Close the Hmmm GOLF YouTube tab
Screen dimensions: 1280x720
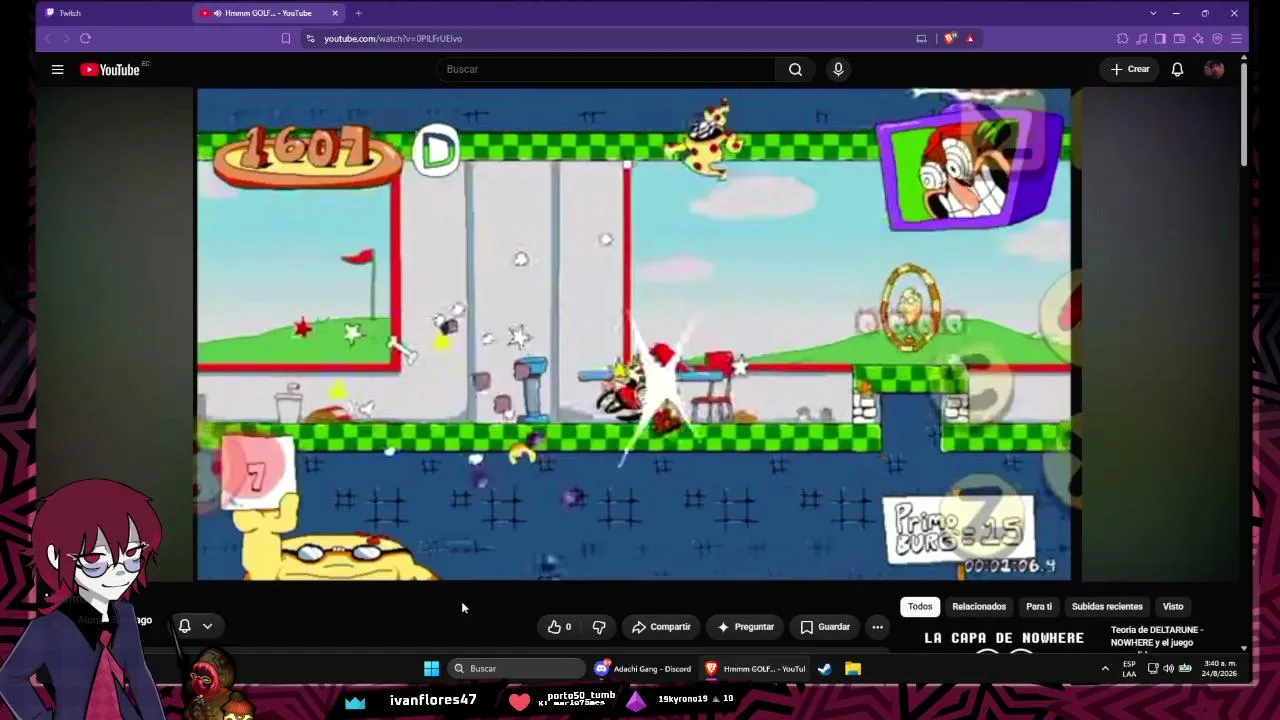[335, 13]
